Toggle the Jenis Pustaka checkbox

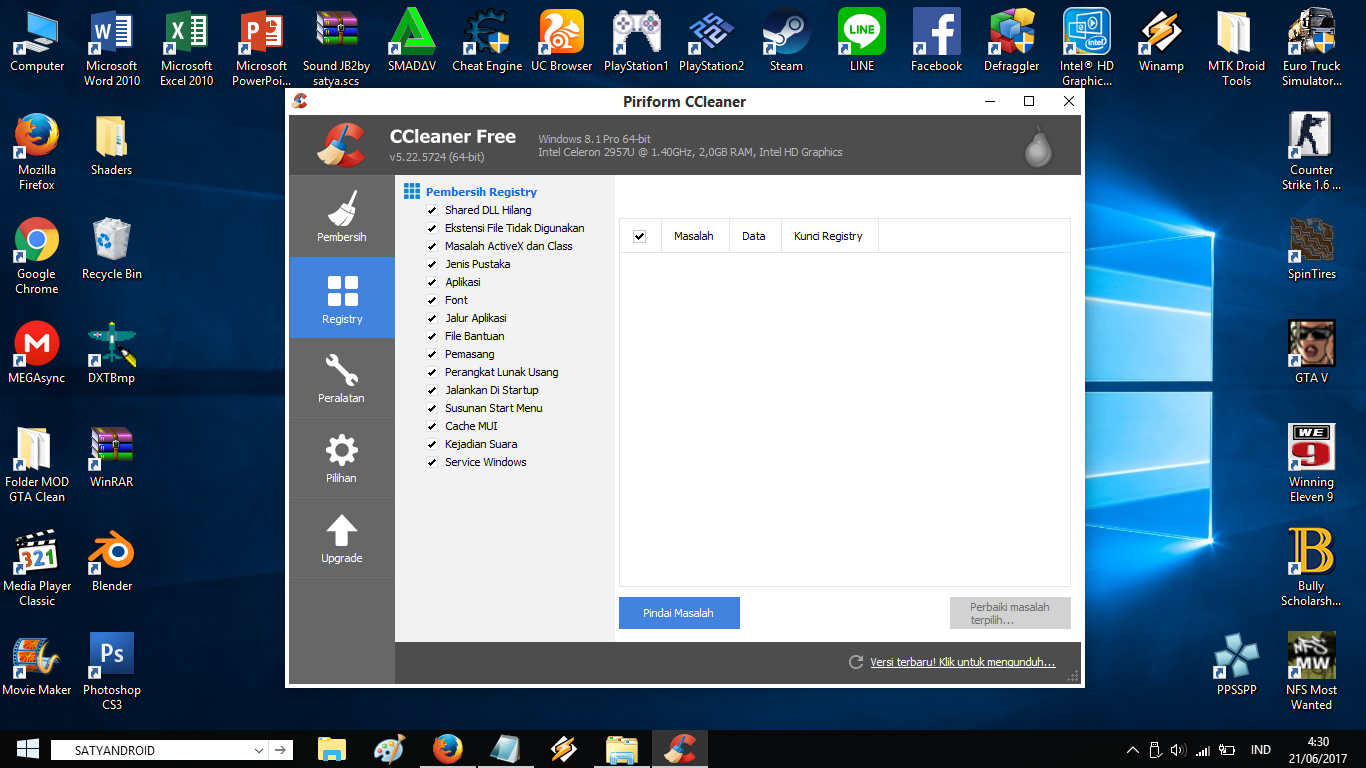[432, 264]
